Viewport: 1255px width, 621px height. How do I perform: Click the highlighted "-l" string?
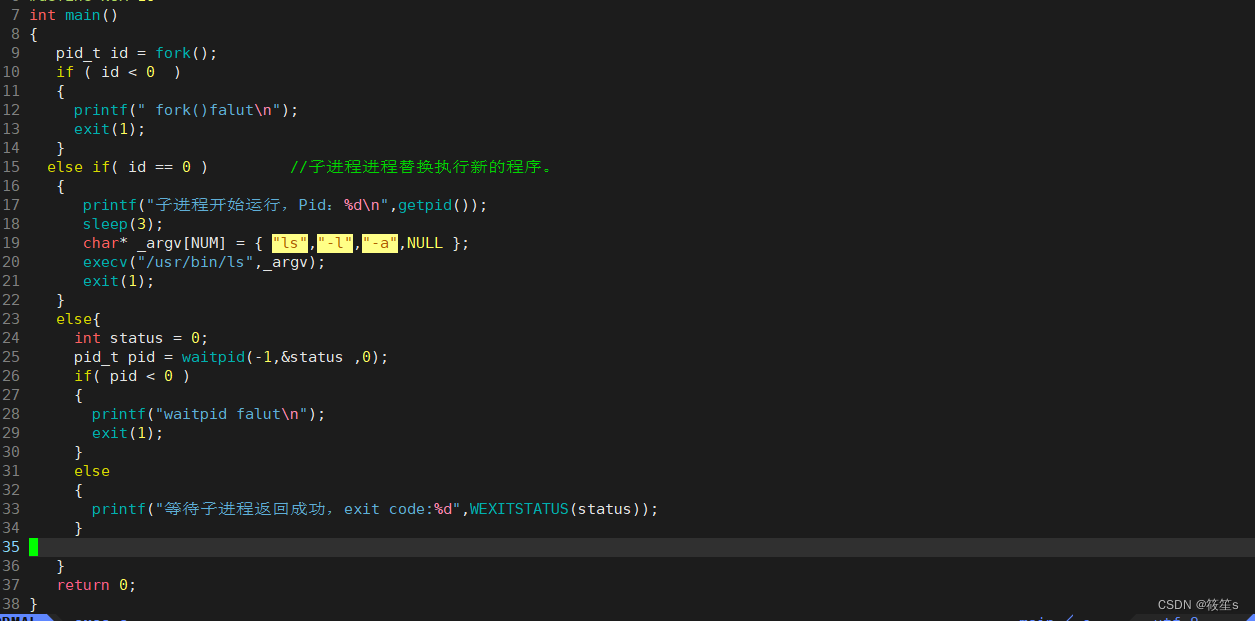tap(335, 243)
